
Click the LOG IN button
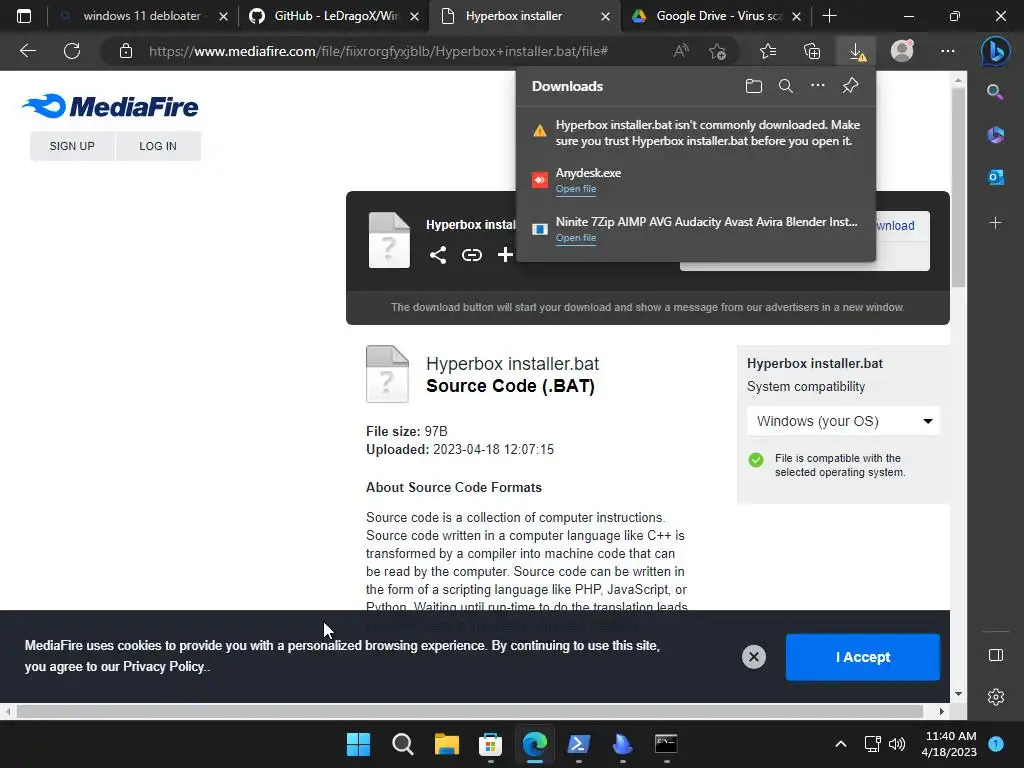[158, 146]
